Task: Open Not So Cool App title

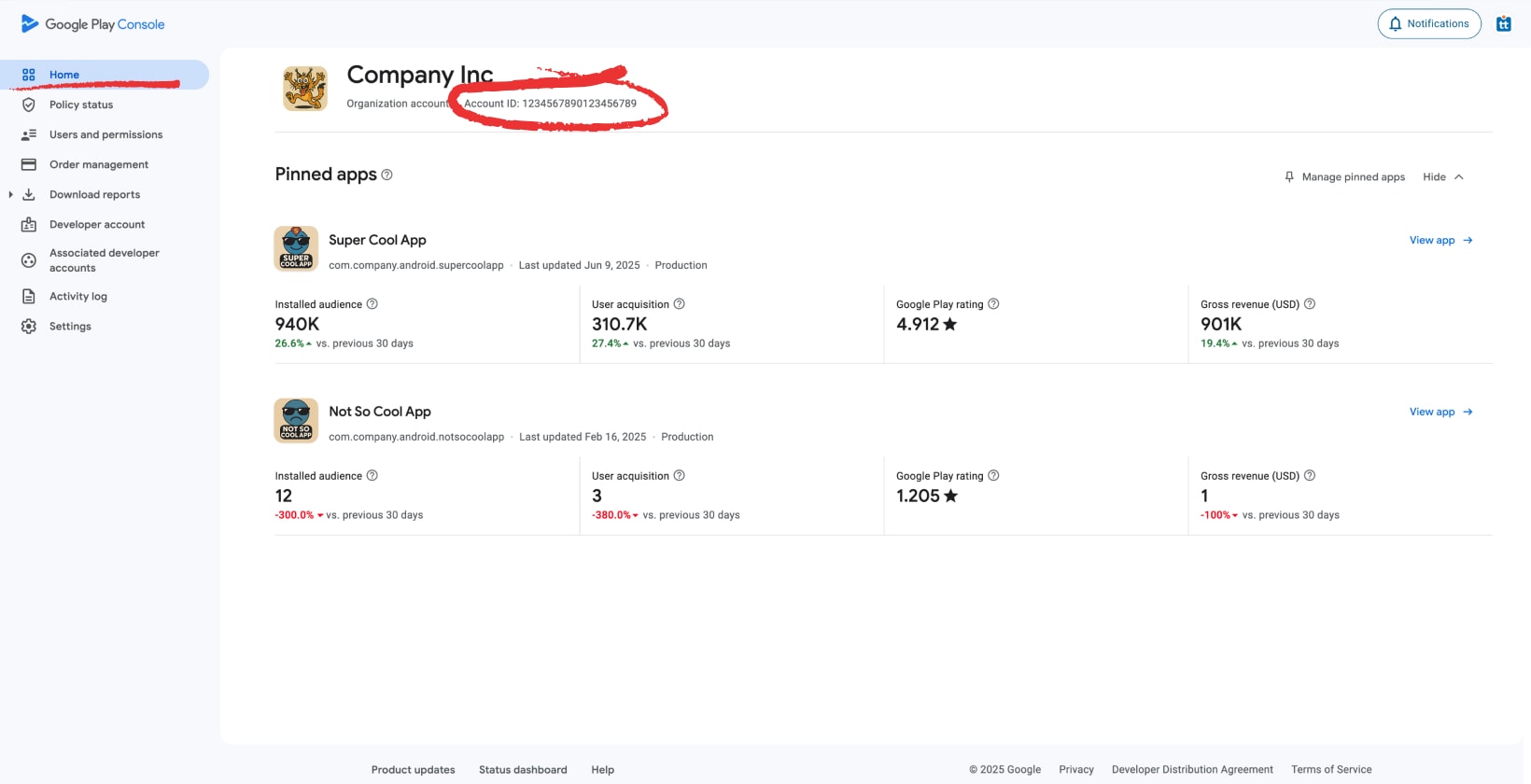Action: pos(380,412)
